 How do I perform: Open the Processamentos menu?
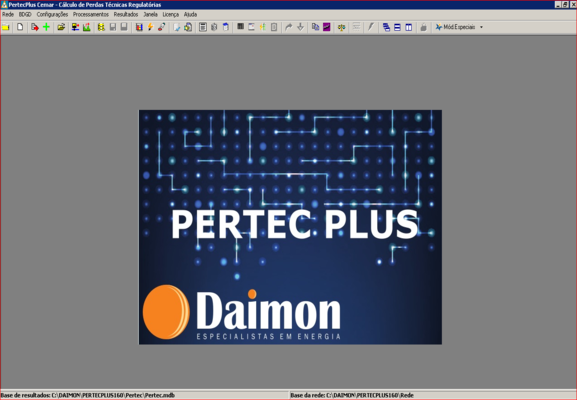pyautogui.click(x=91, y=15)
